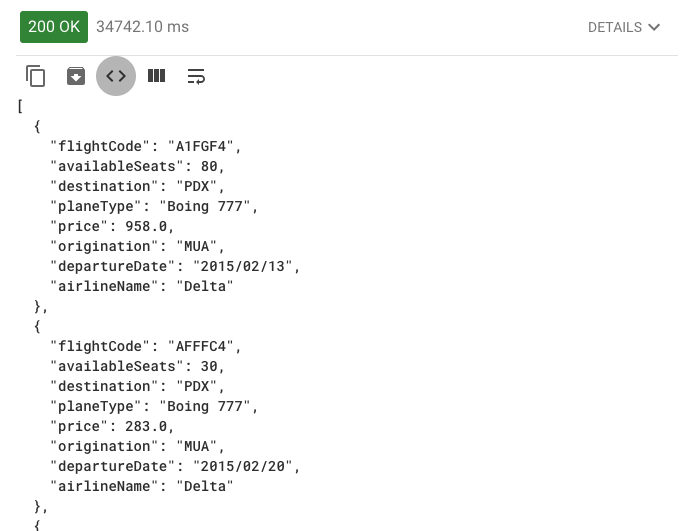Click the price 958.0 value
689x531 pixels.
(146, 226)
